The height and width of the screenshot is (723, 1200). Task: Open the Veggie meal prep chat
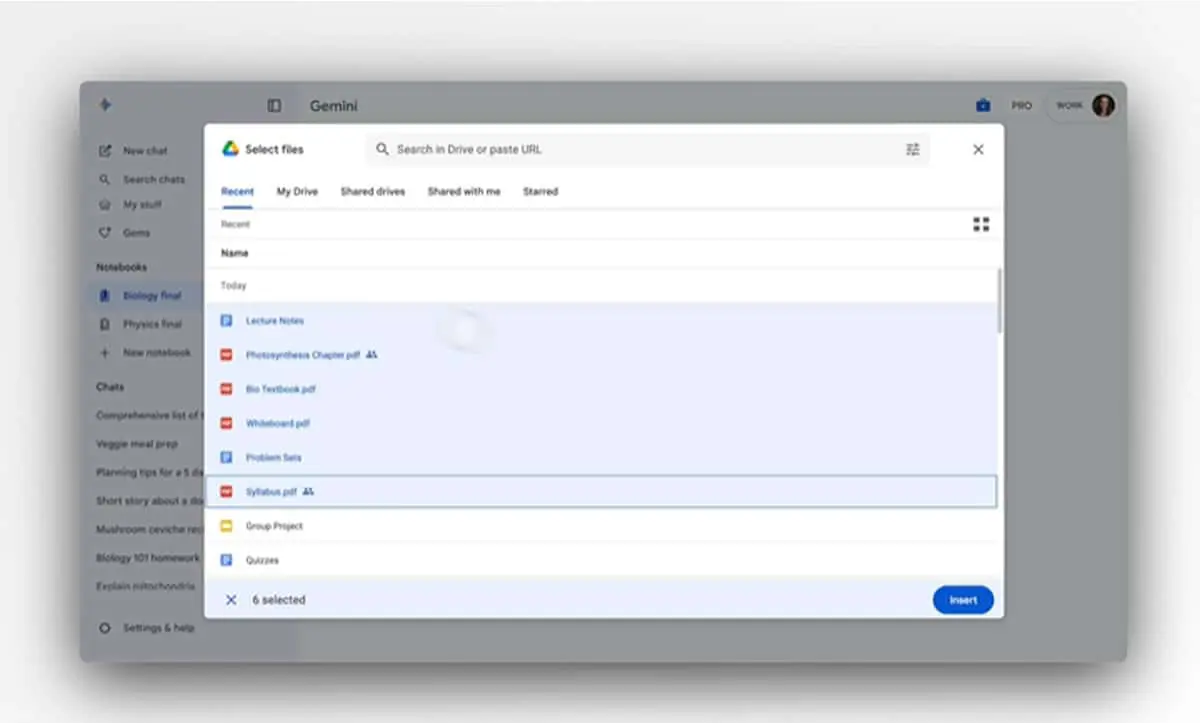pos(136,443)
